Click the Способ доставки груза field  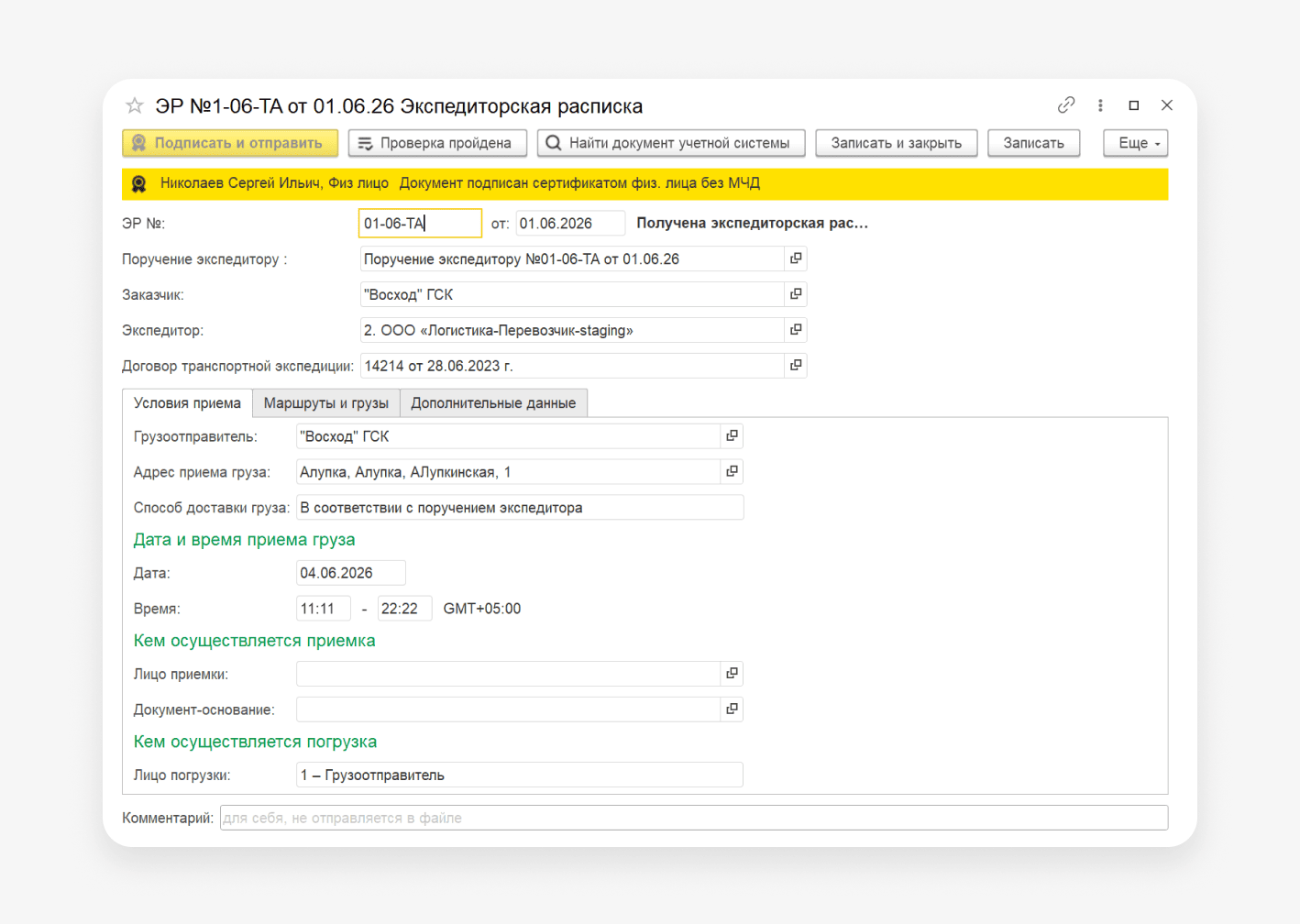pyautogui.click(x=520, y=508)
